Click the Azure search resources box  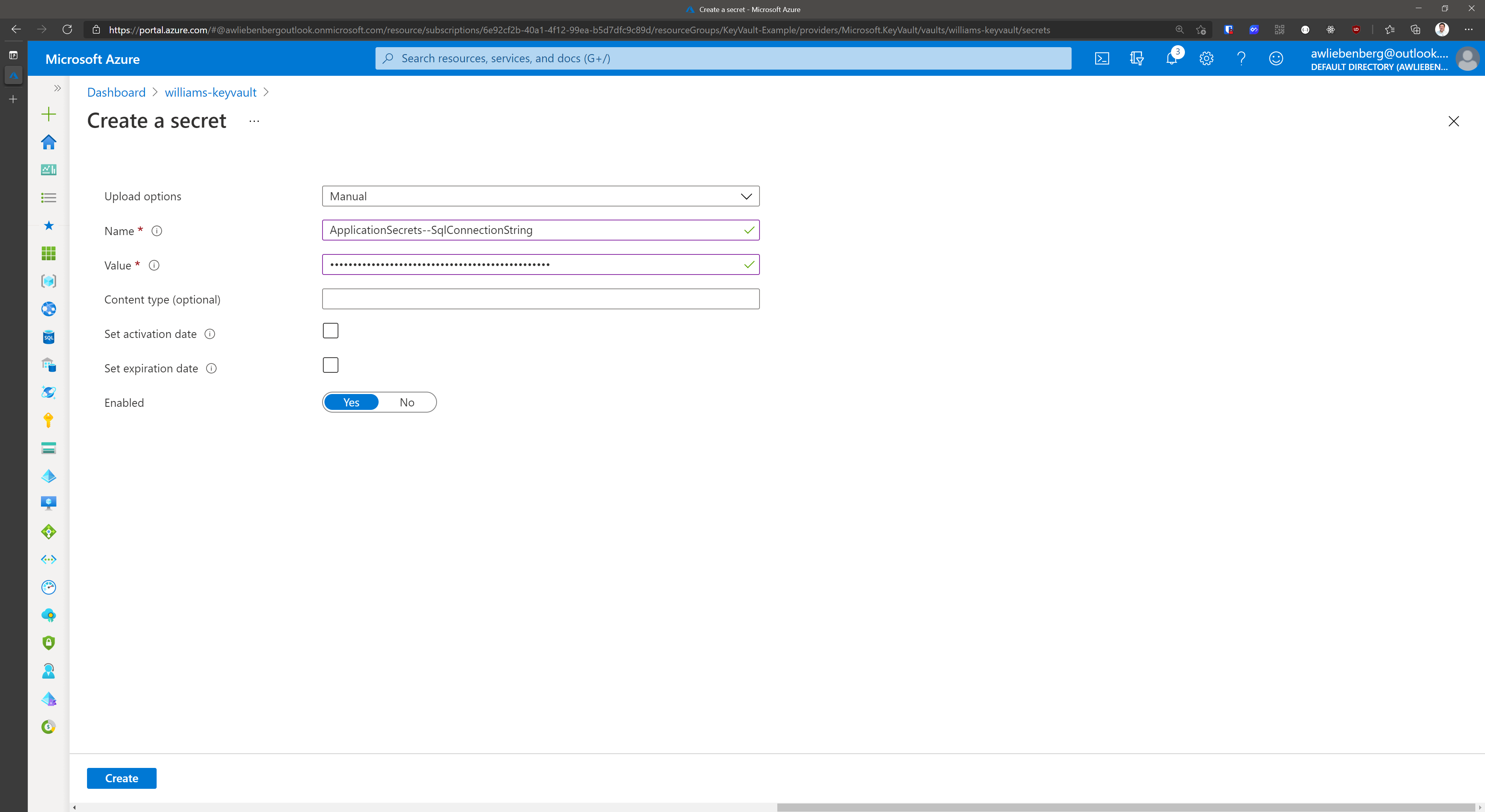(723, 58)
